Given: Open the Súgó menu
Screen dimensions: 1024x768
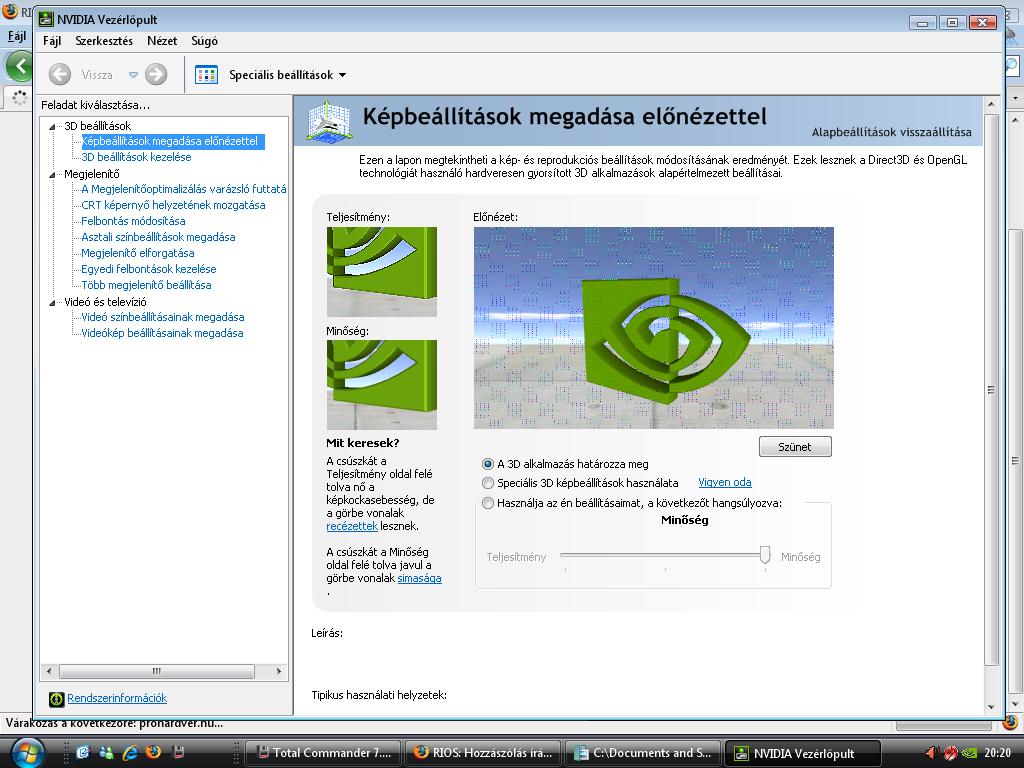Looking at the screenshot, I should [204, 41].
